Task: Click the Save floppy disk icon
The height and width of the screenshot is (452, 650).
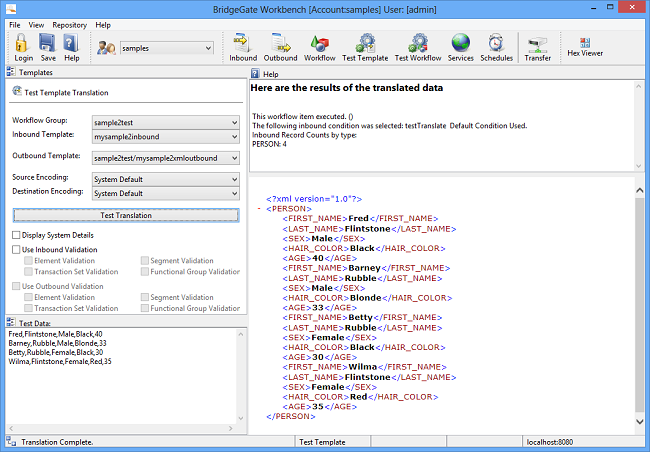Action: pos(47,43)
